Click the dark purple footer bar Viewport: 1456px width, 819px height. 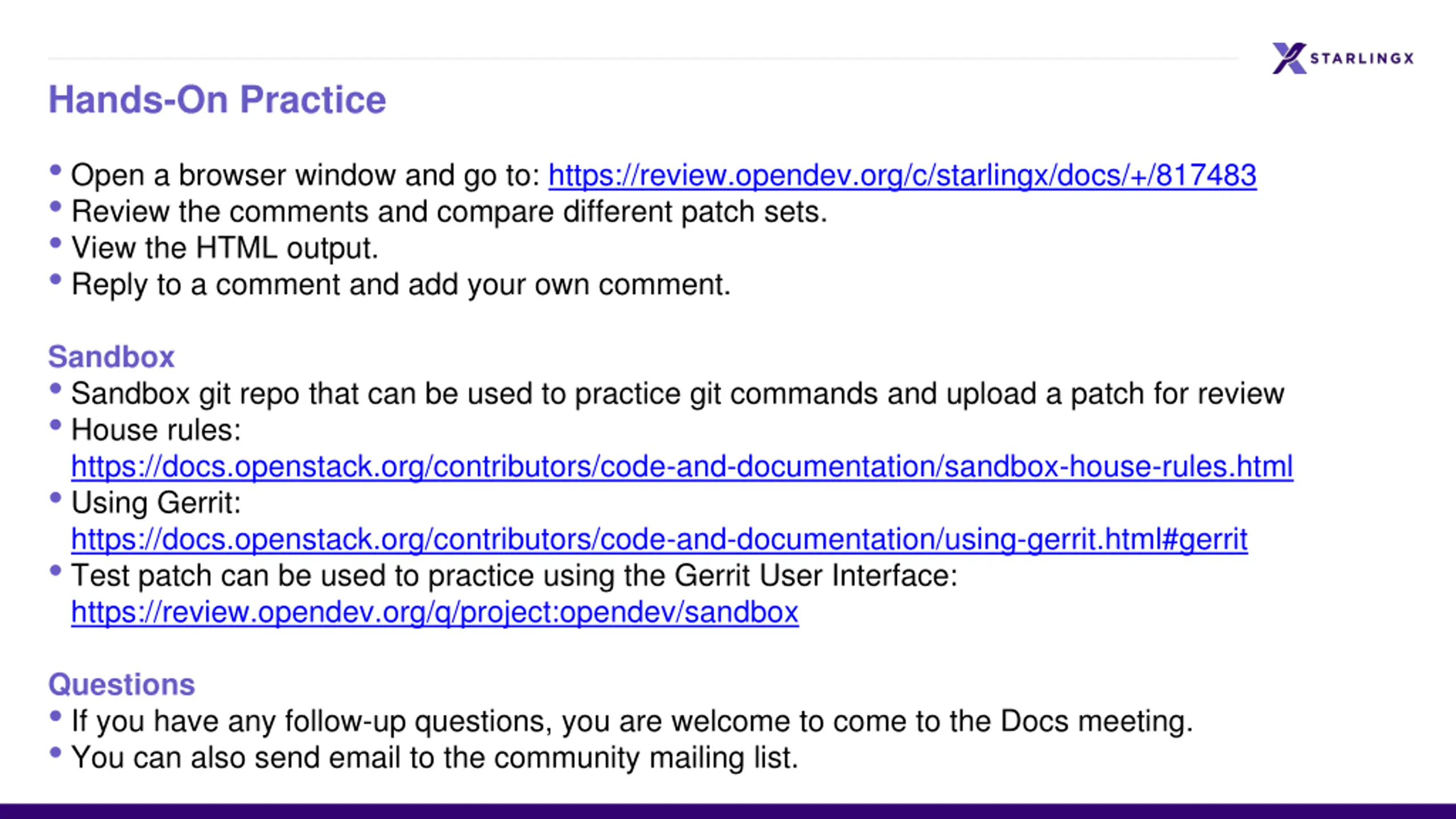[x=728, y=811]
